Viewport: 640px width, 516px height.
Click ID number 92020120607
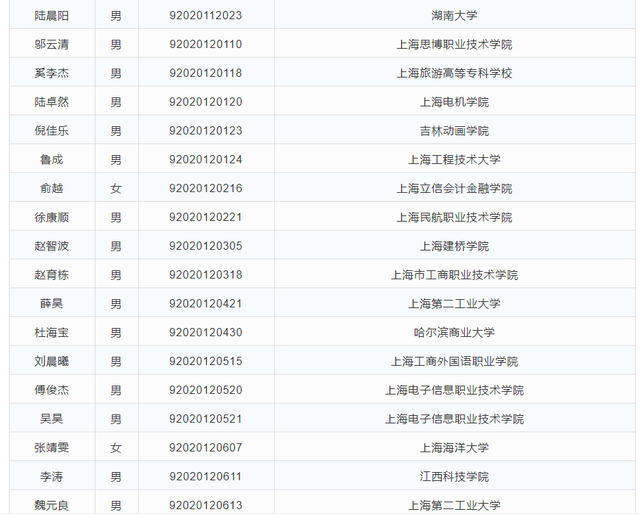pyautogui.click(x=206, y=447)
